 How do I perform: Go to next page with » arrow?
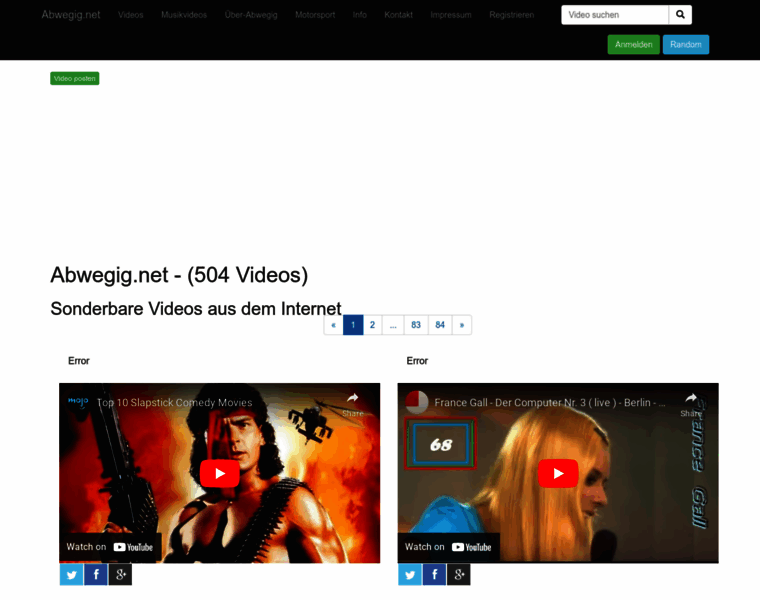[462, 325]
